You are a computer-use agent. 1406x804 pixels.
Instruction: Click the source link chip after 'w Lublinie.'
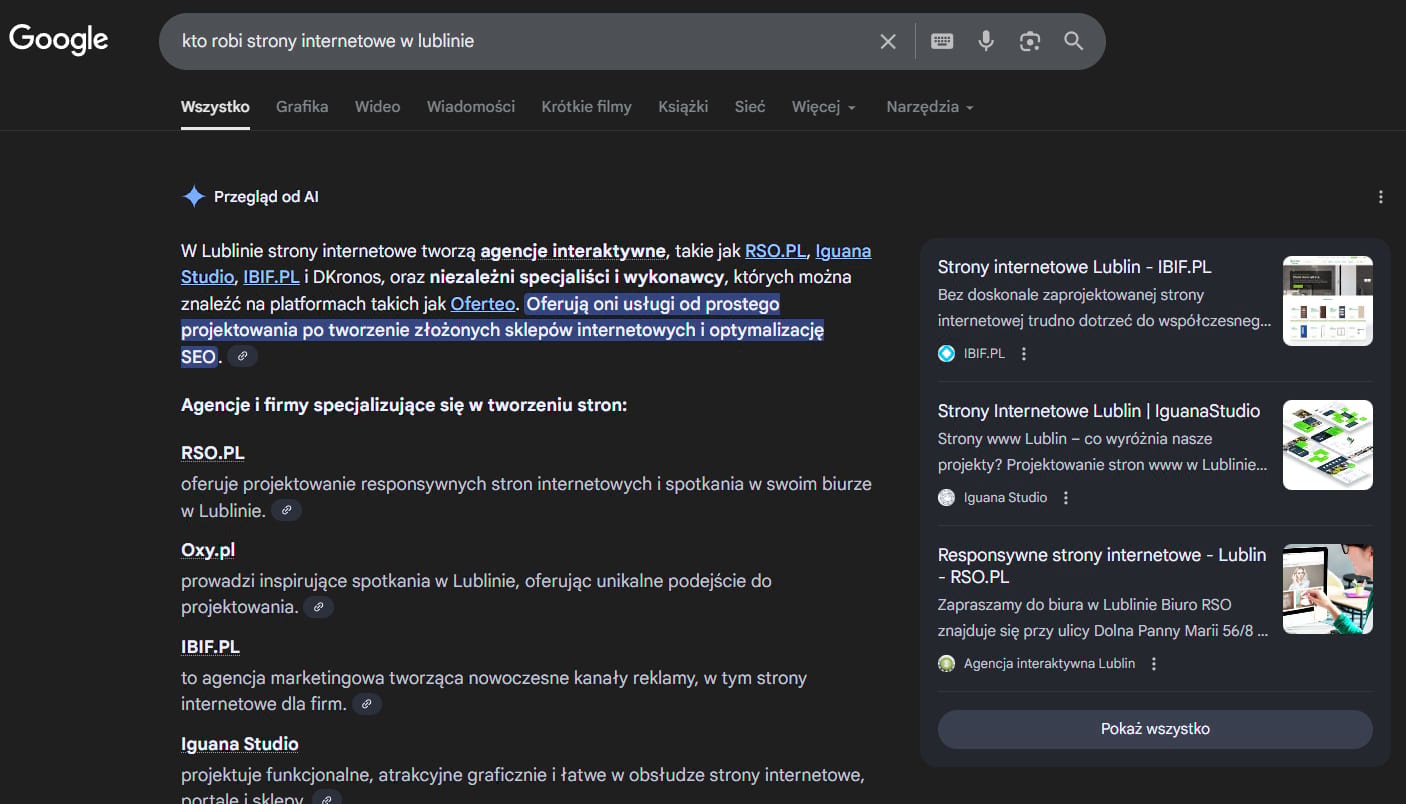click(287, 510)
